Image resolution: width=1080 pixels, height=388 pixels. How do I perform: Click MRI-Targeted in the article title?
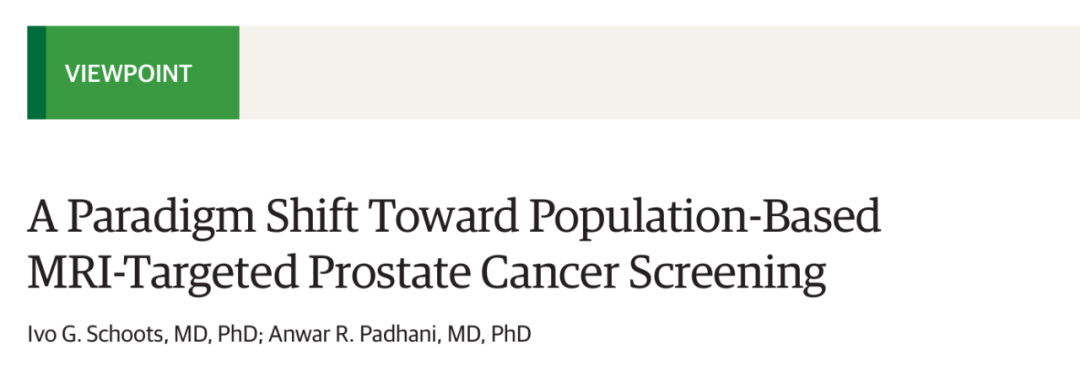(163, 274)
